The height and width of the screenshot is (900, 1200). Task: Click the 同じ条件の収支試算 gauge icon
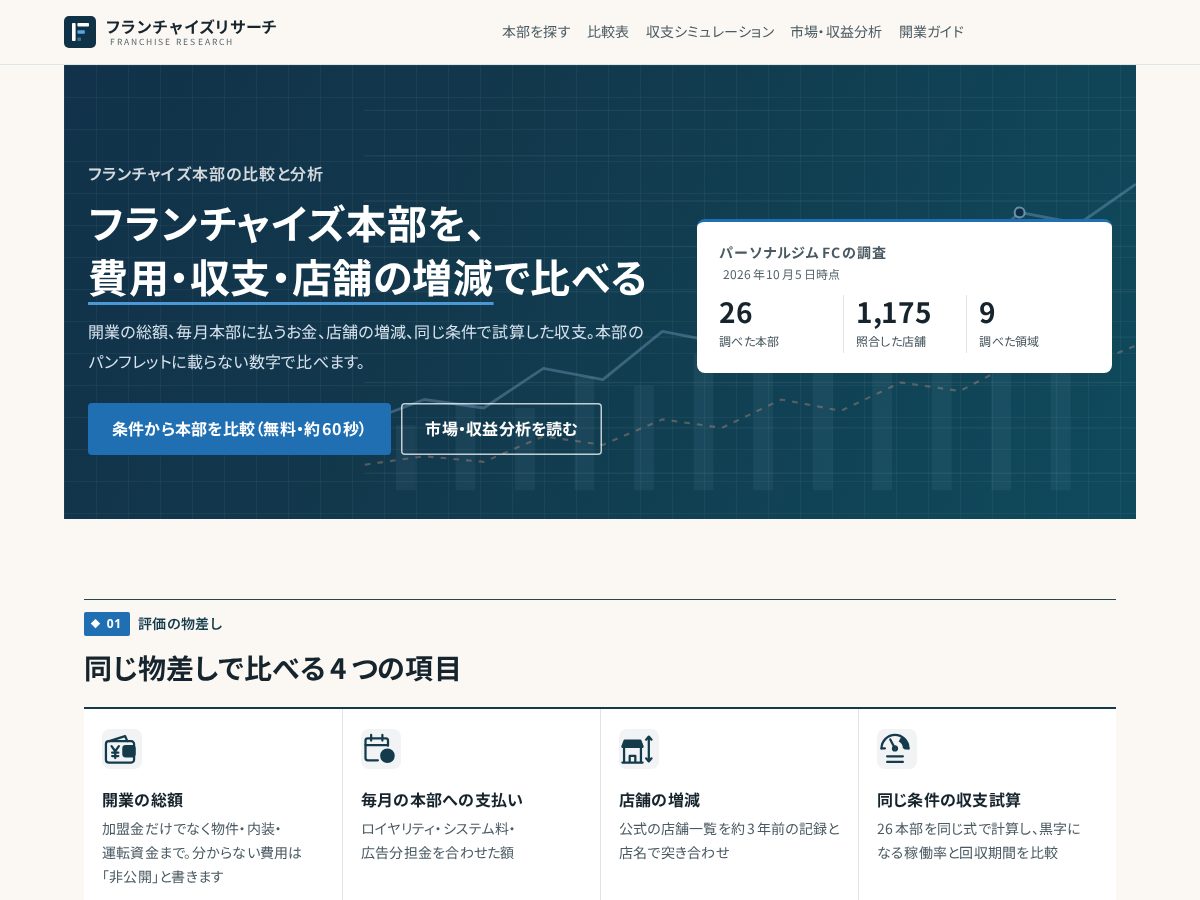click(x=896, y=749)
